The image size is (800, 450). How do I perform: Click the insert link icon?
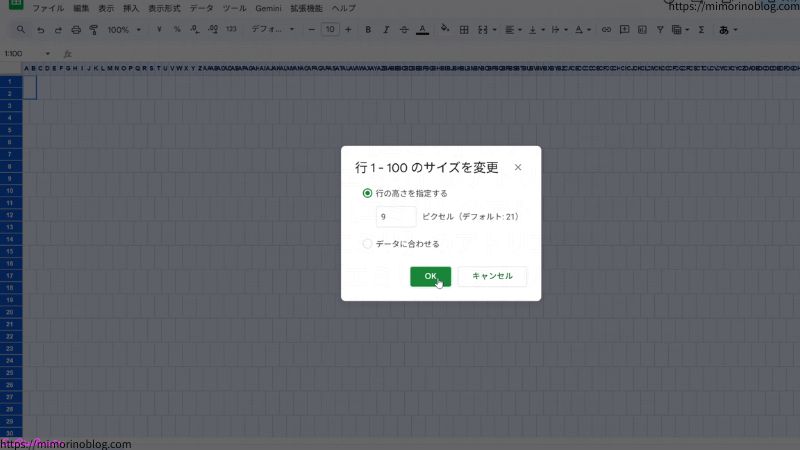pos(606,30)
